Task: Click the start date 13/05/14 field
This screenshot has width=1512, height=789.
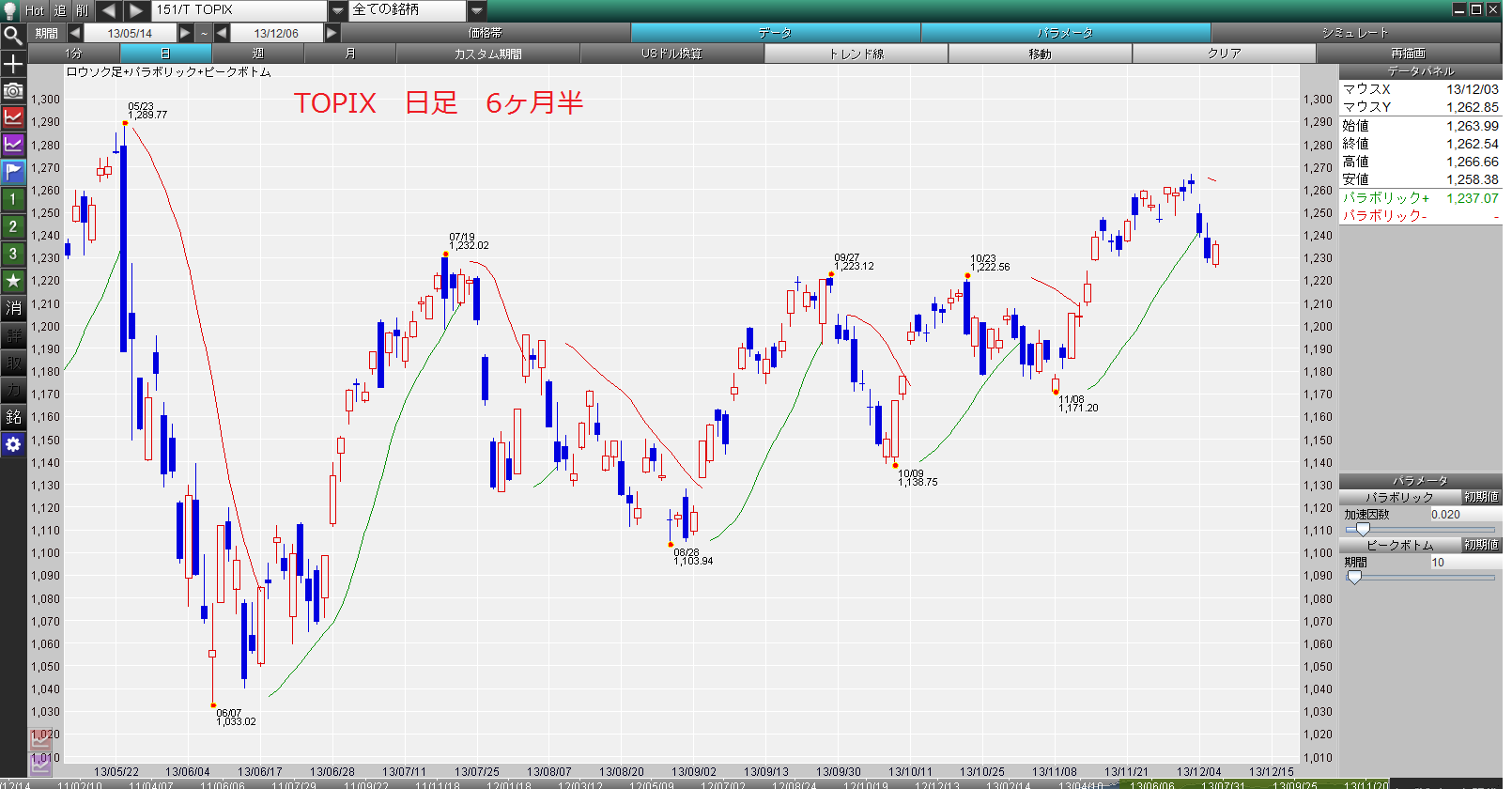Action: pyautogui.click(x=130, y=33)
